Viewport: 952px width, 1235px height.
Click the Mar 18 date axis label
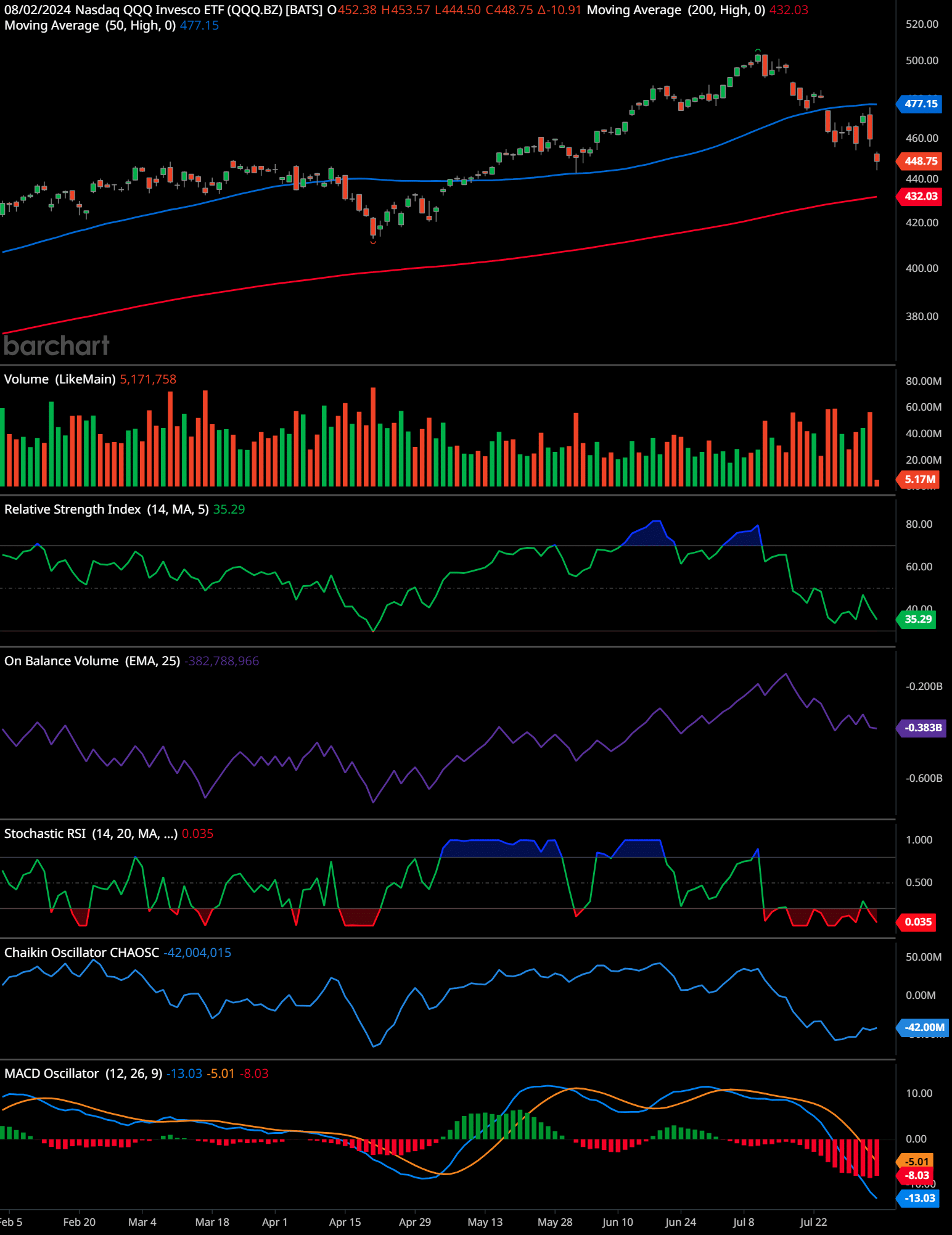(212, 1222)
